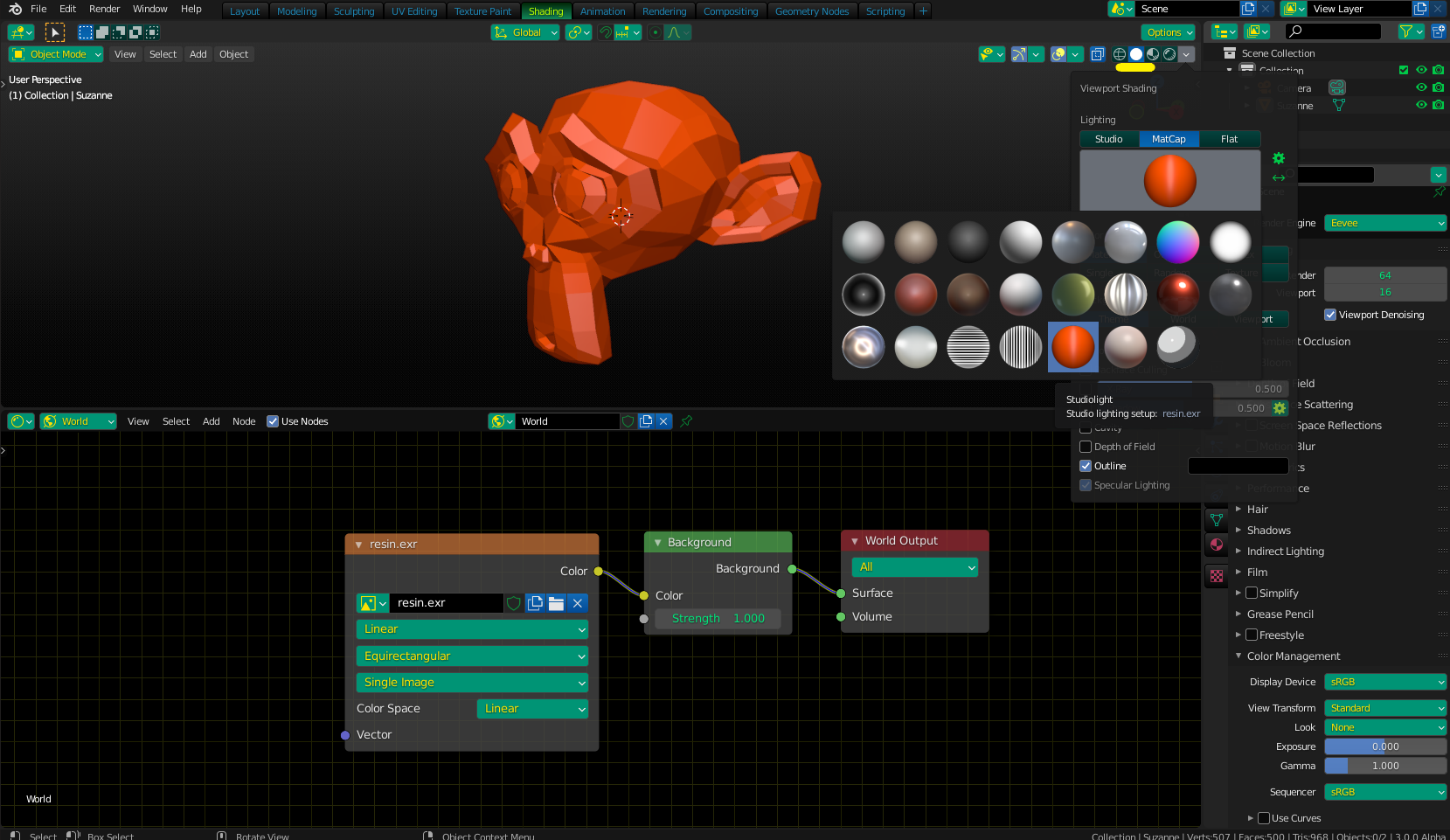Click Add Workspace plus icon
This screenshot has height=840, width=1450.
click(x=923, y=11)
